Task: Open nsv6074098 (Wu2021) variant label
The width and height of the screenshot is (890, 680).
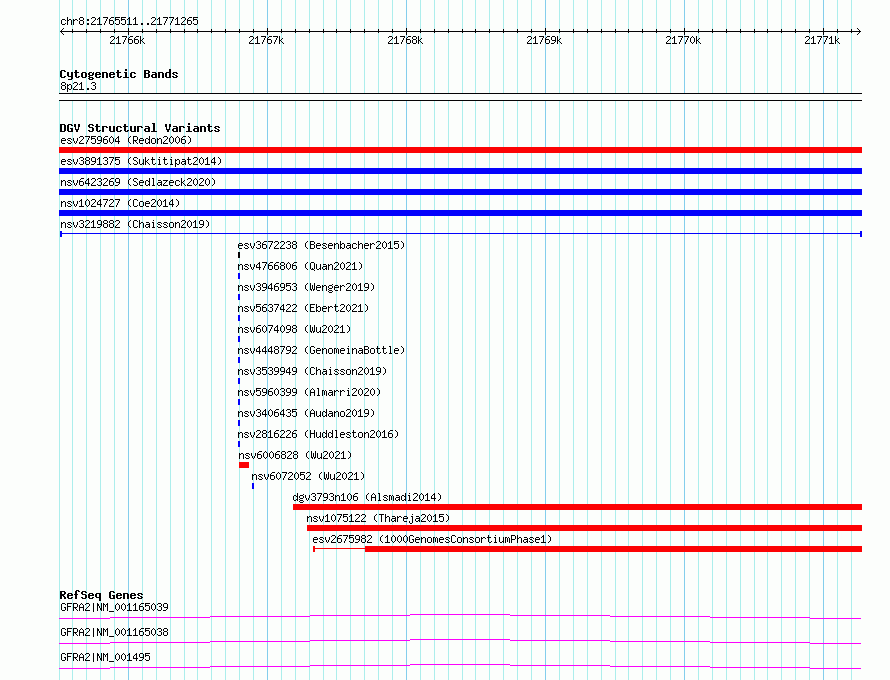Action: (x=294, y=329)
